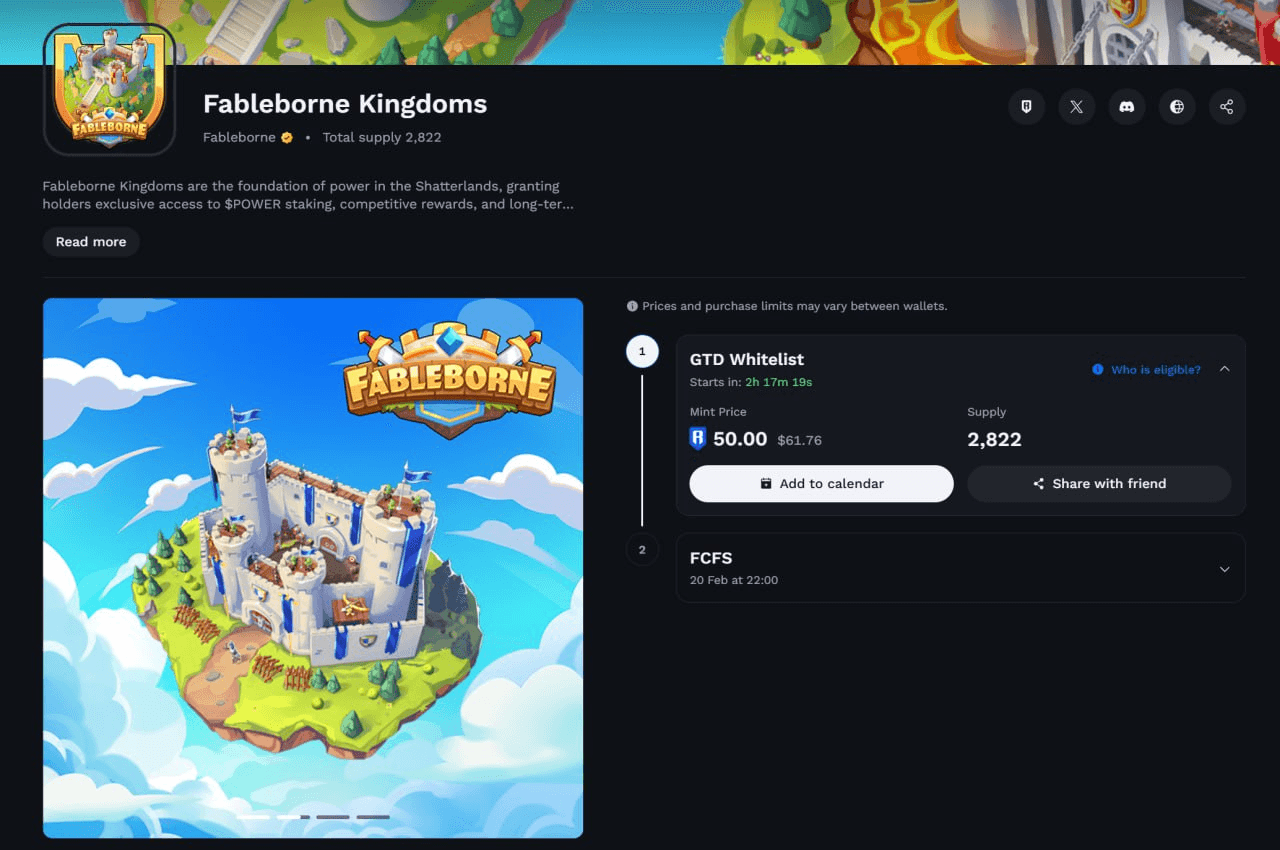Expand the FCFS mint stage panel

961,568
